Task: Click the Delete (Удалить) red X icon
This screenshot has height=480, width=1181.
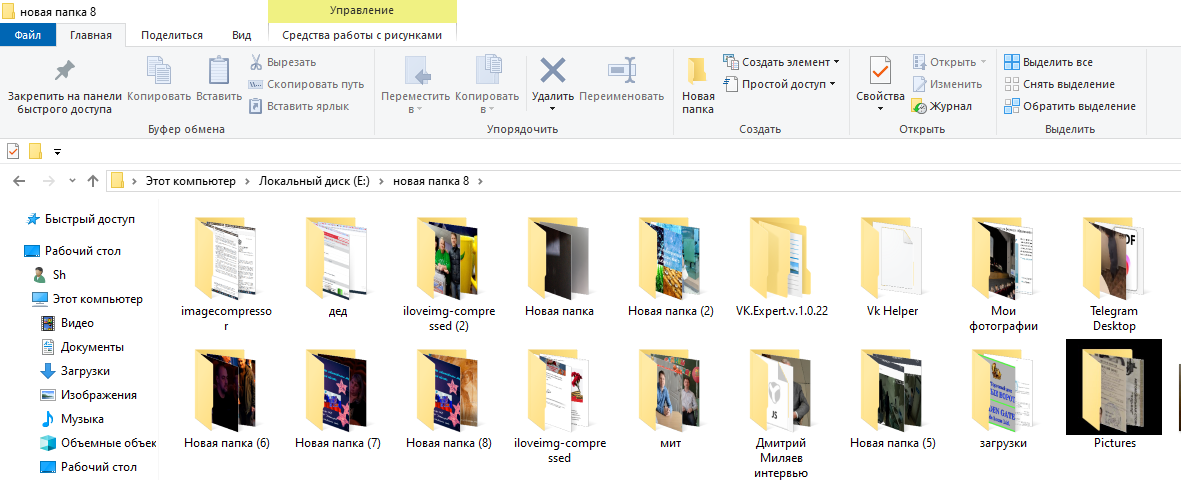Action: click(x=552, y=70)
